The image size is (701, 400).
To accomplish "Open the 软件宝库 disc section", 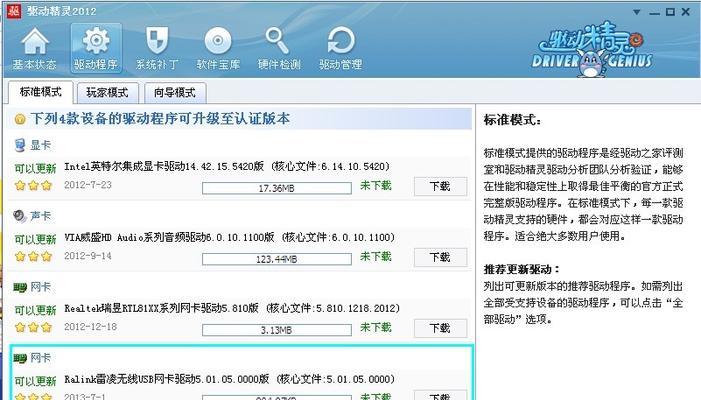I will (x=218, y=49).
